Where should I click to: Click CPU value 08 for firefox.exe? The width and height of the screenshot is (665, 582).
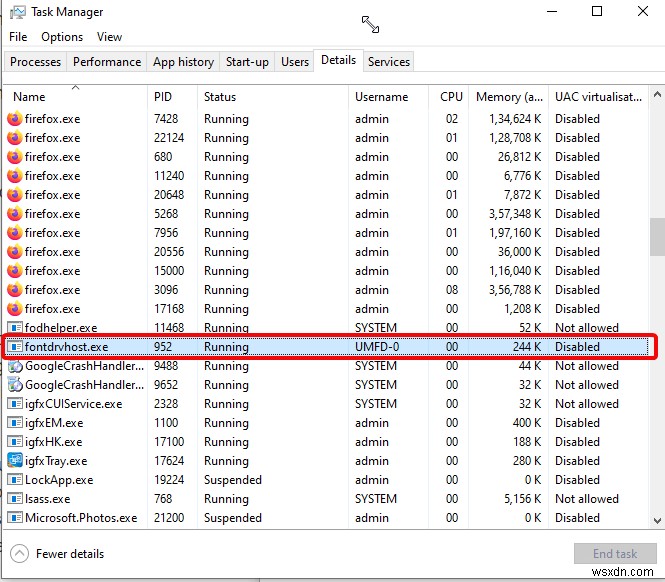[452, 290]
